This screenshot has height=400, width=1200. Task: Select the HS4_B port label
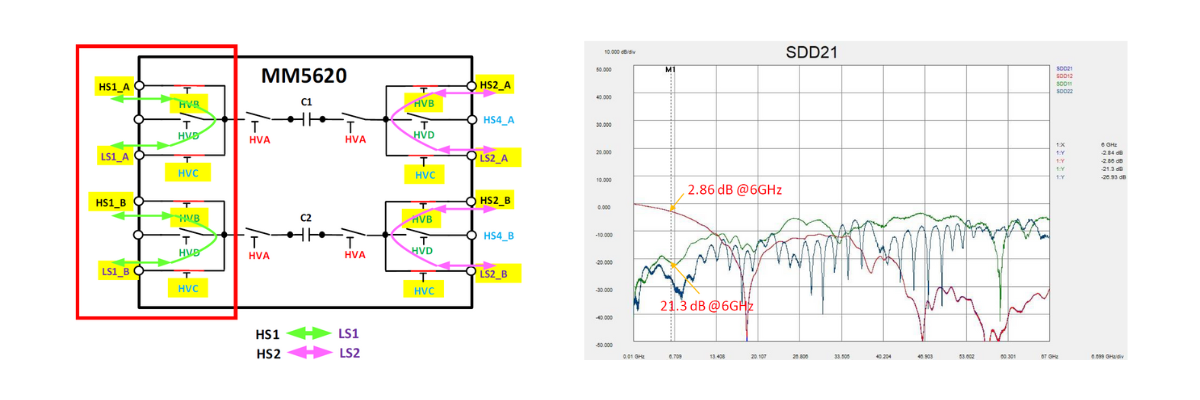(498, 236)
